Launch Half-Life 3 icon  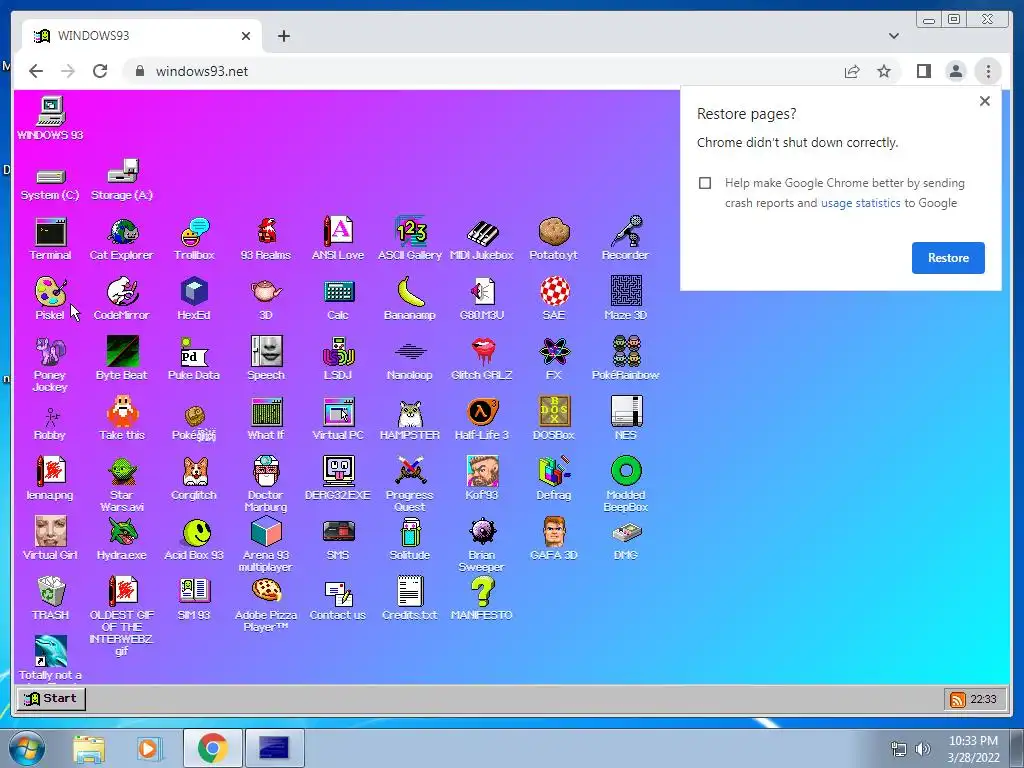[x=482, y=419]
